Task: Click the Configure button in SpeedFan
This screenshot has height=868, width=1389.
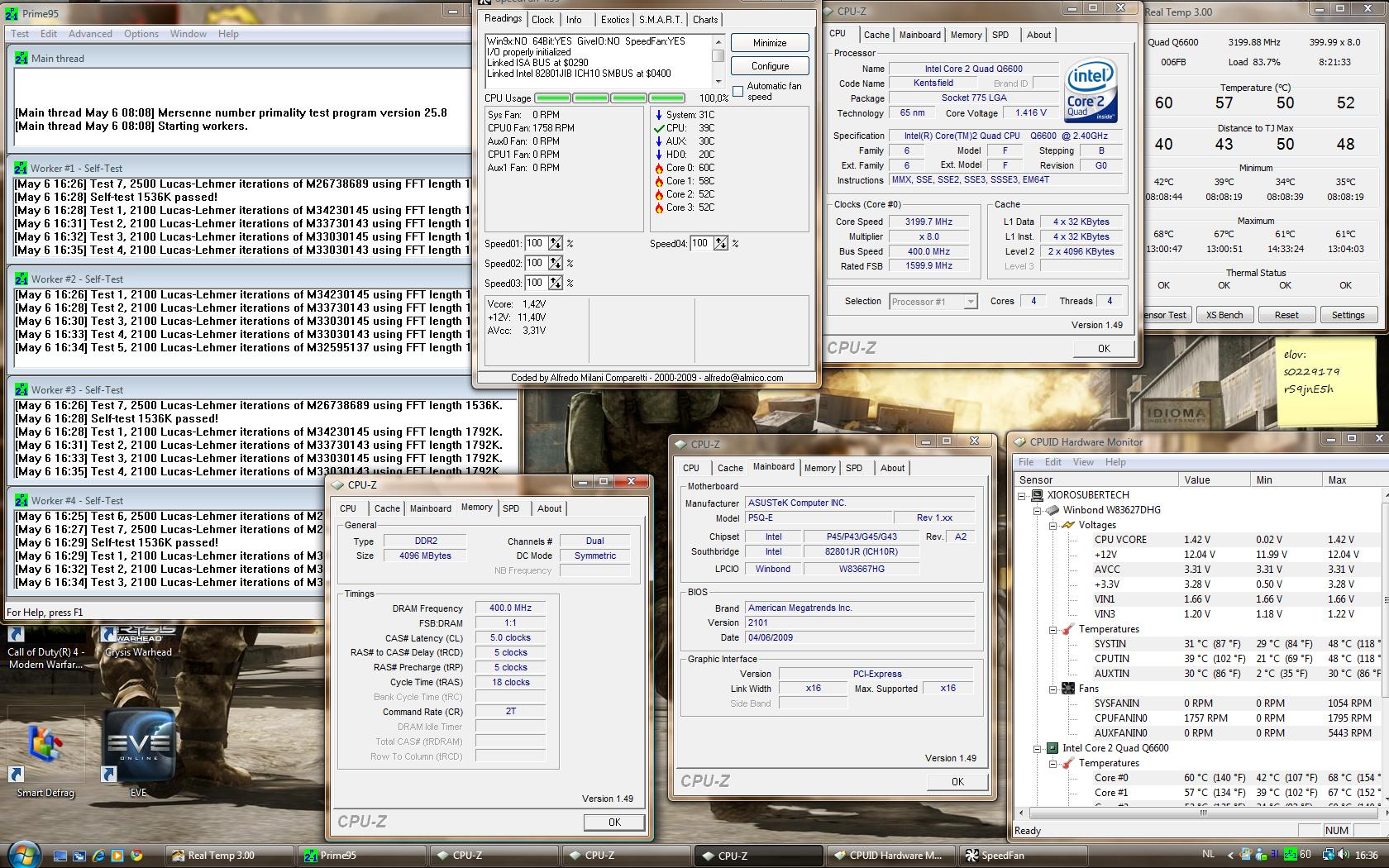Action: [x=770, y=66]
